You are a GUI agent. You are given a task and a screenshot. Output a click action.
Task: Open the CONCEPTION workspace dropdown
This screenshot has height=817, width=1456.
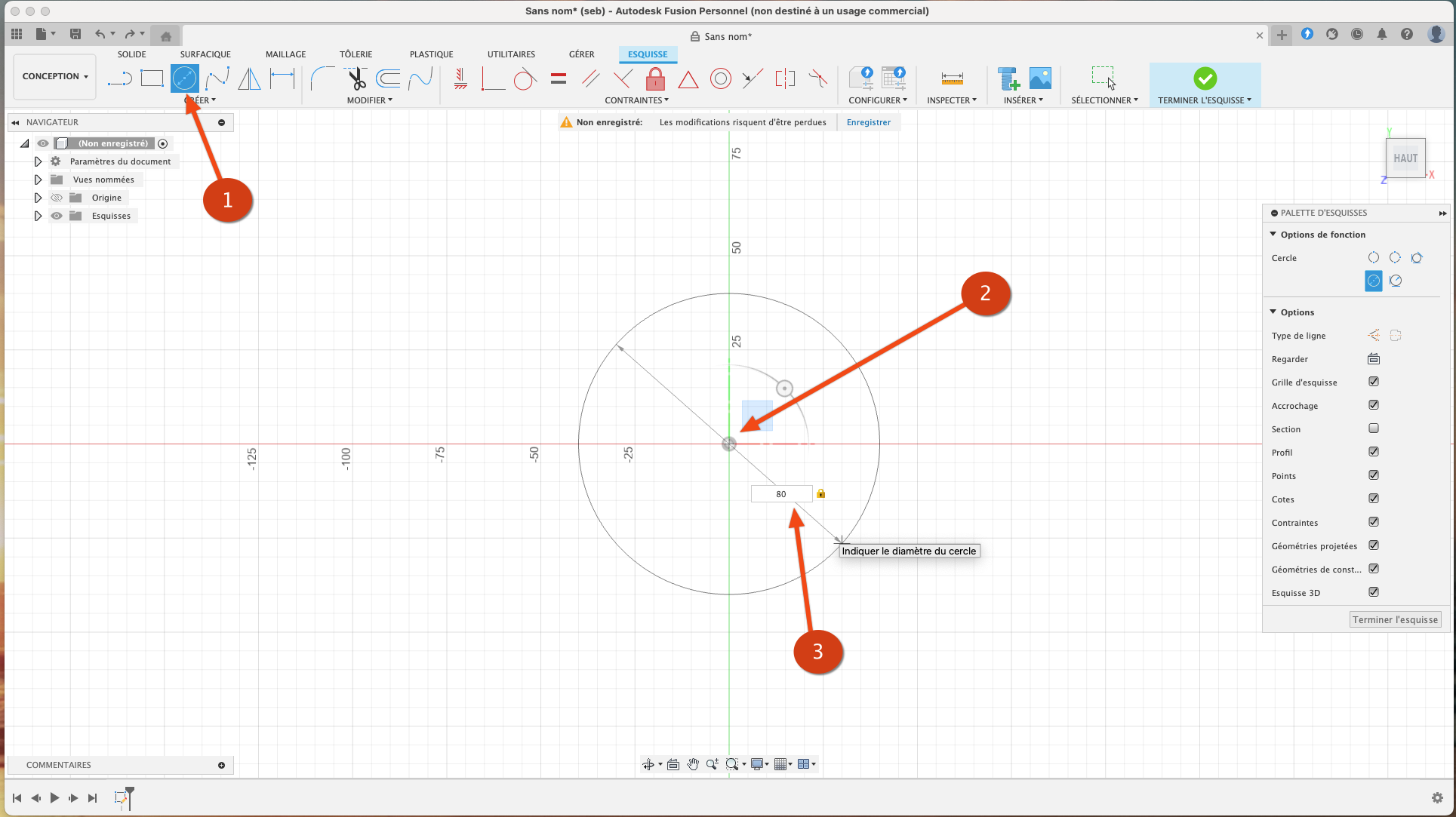point(54,76)
